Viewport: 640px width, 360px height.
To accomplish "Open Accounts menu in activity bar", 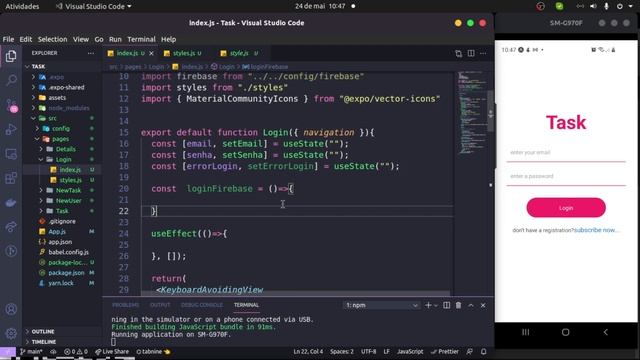I will click(11, 309).
